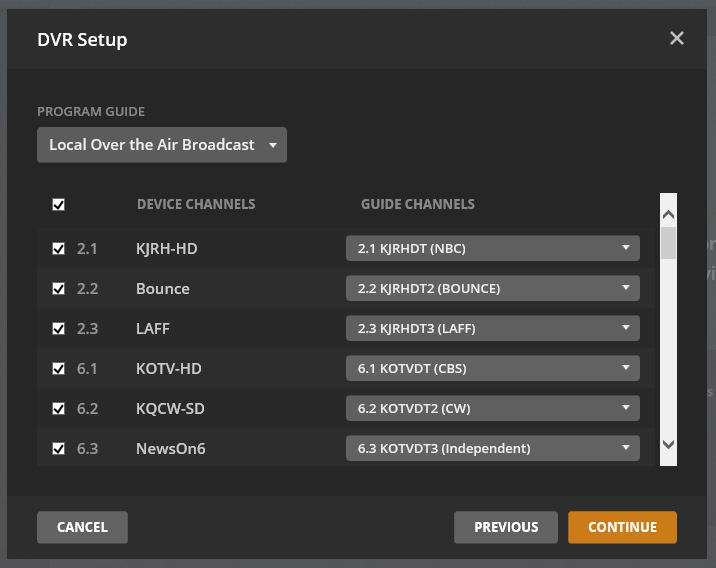Deselect channel 6.2 KQCW-SD
The image size is (716, 568).
(x=59, y=408)
